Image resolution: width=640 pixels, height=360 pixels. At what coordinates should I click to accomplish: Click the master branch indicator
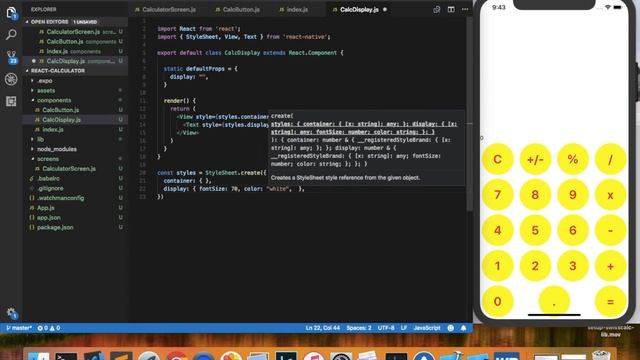[x=19, y=328]
